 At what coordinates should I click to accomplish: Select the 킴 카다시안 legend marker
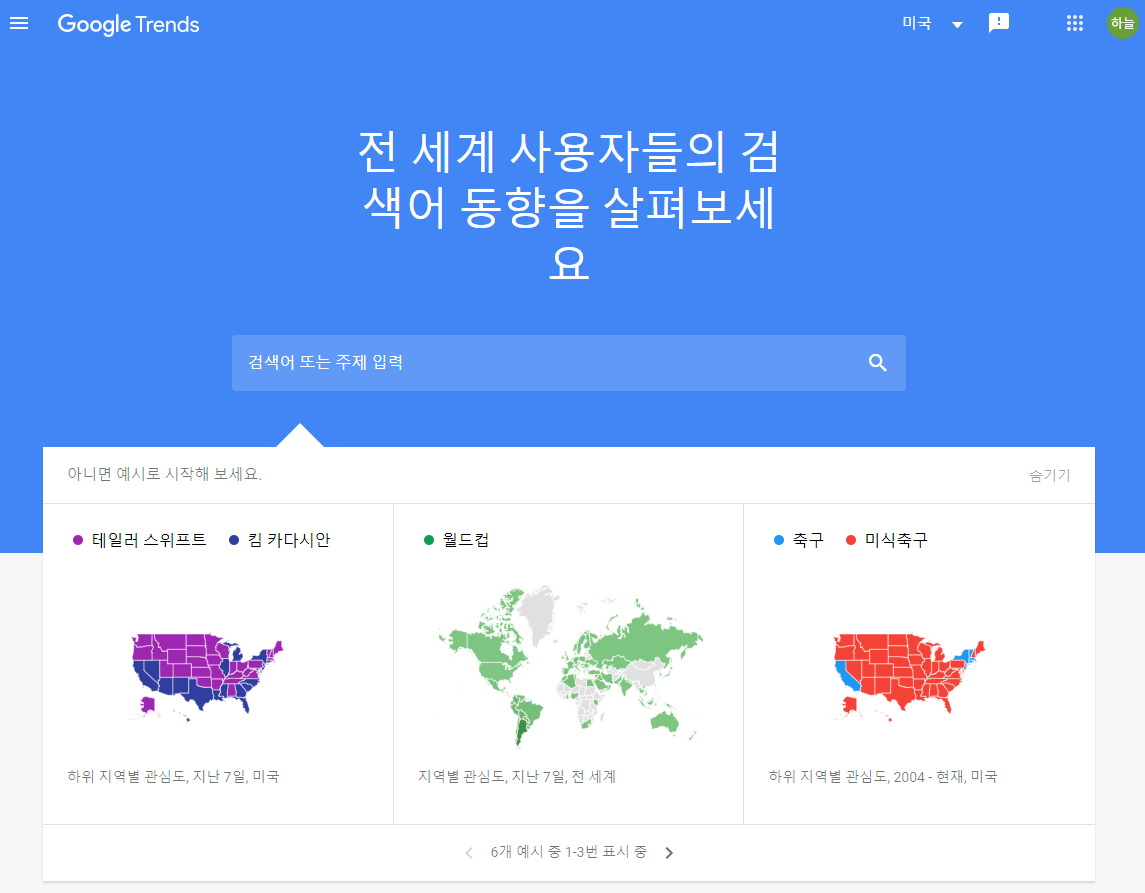point(233,539)
